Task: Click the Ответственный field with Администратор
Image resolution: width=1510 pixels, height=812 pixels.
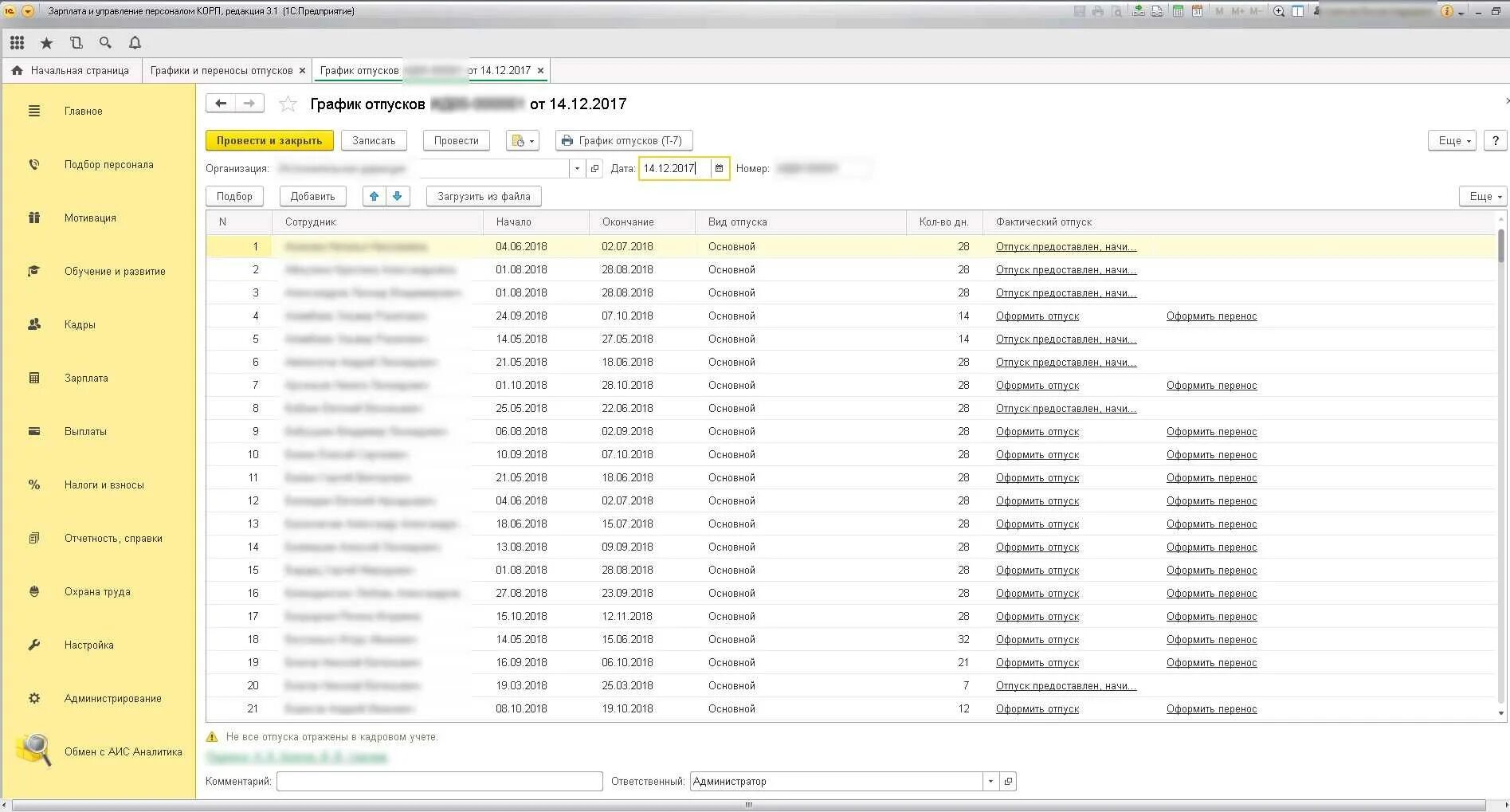Action: tap(836, 782)
